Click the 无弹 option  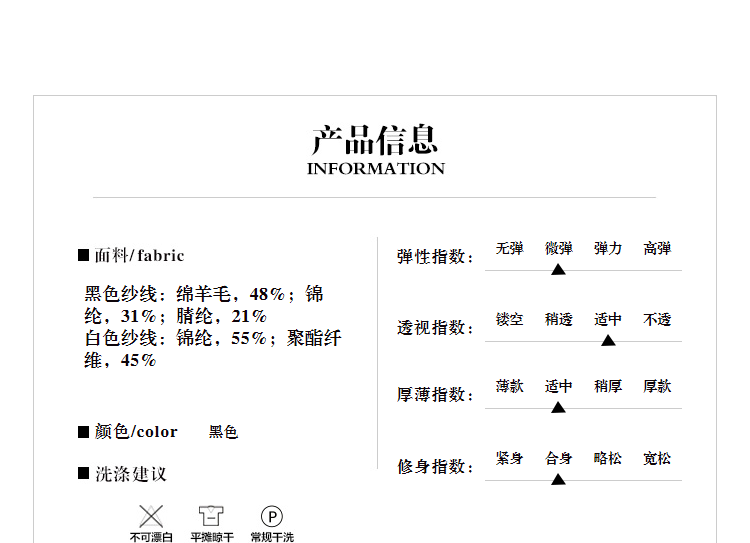(509, 248)
